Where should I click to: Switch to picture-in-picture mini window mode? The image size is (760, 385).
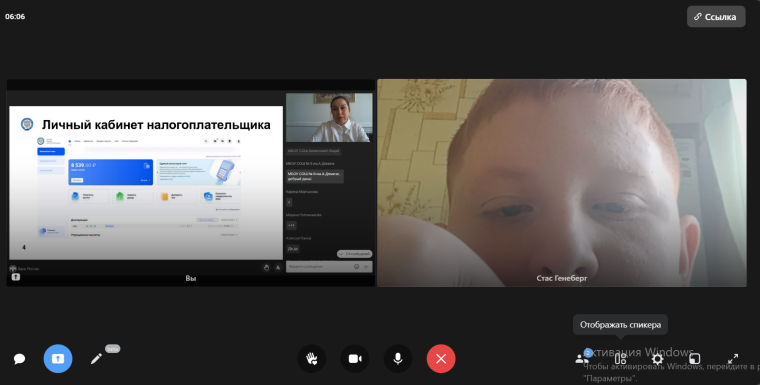[695, 359]
